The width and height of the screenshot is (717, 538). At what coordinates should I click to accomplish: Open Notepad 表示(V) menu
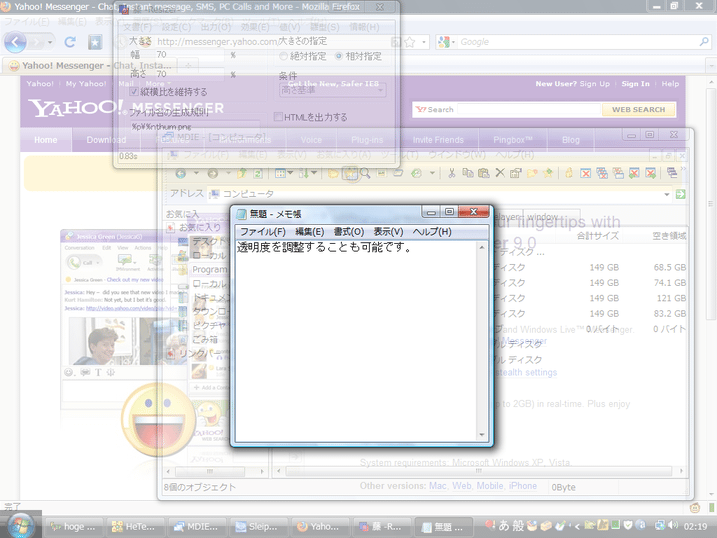point(388,232)
